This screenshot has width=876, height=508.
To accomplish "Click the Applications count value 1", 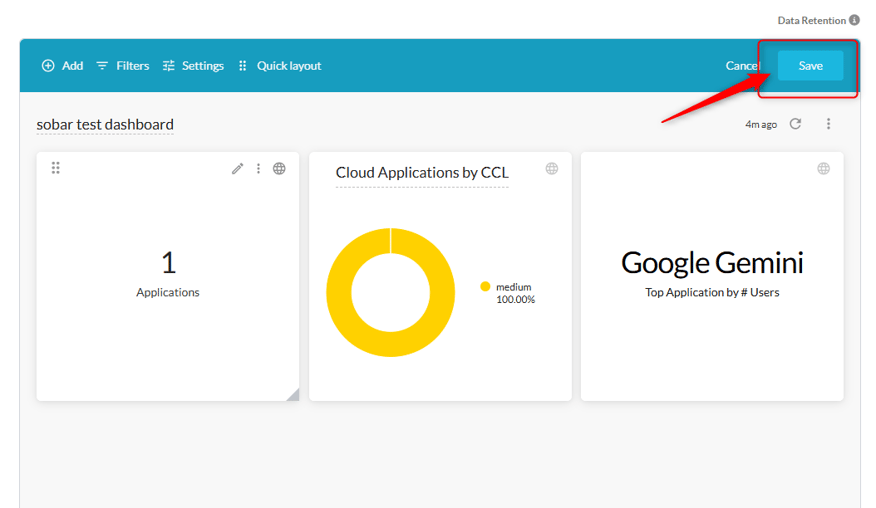I will point(168,263).
